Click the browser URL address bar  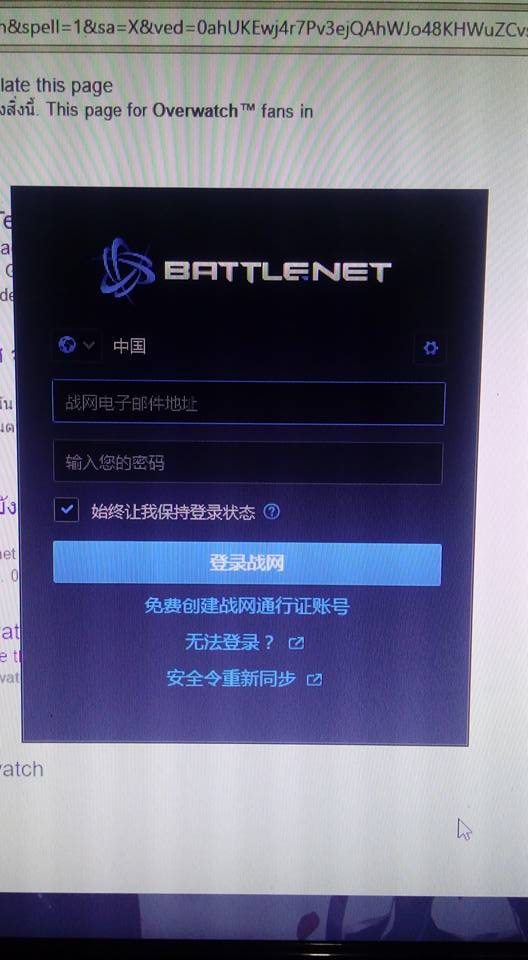pyautogui.click(x=264, y=28)
